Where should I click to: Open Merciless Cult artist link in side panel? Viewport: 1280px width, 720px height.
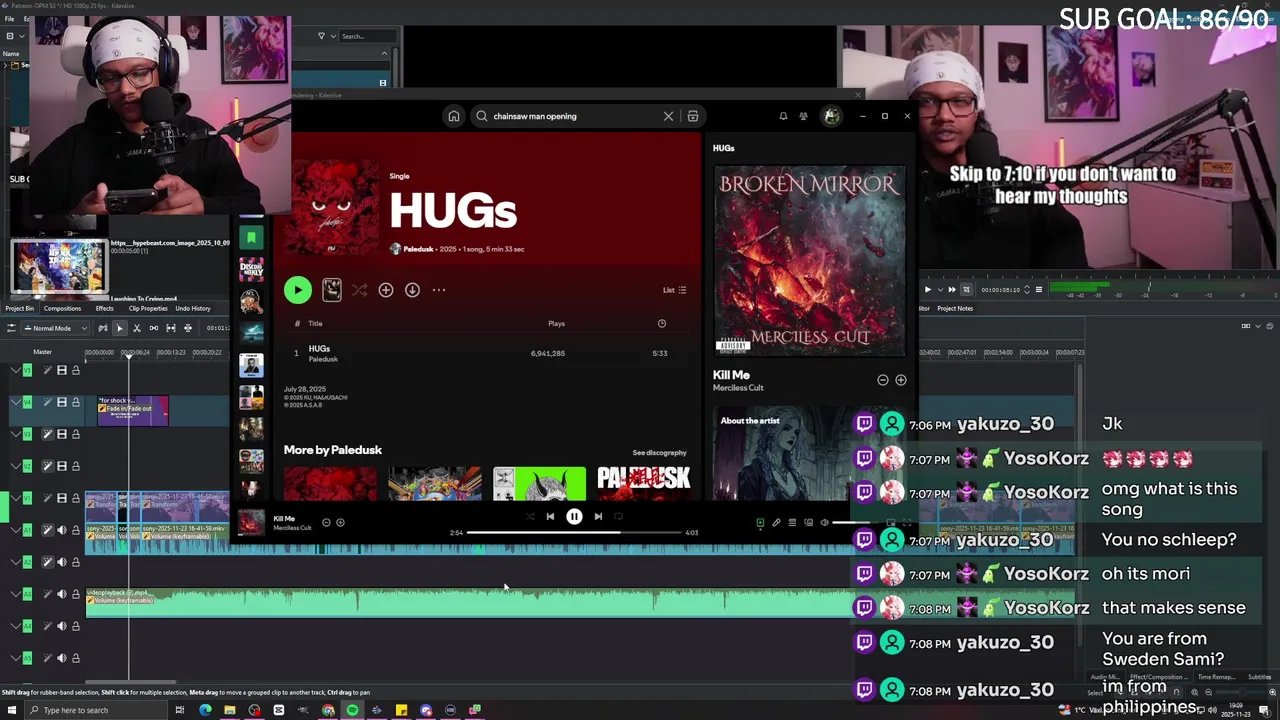point(738,388)
